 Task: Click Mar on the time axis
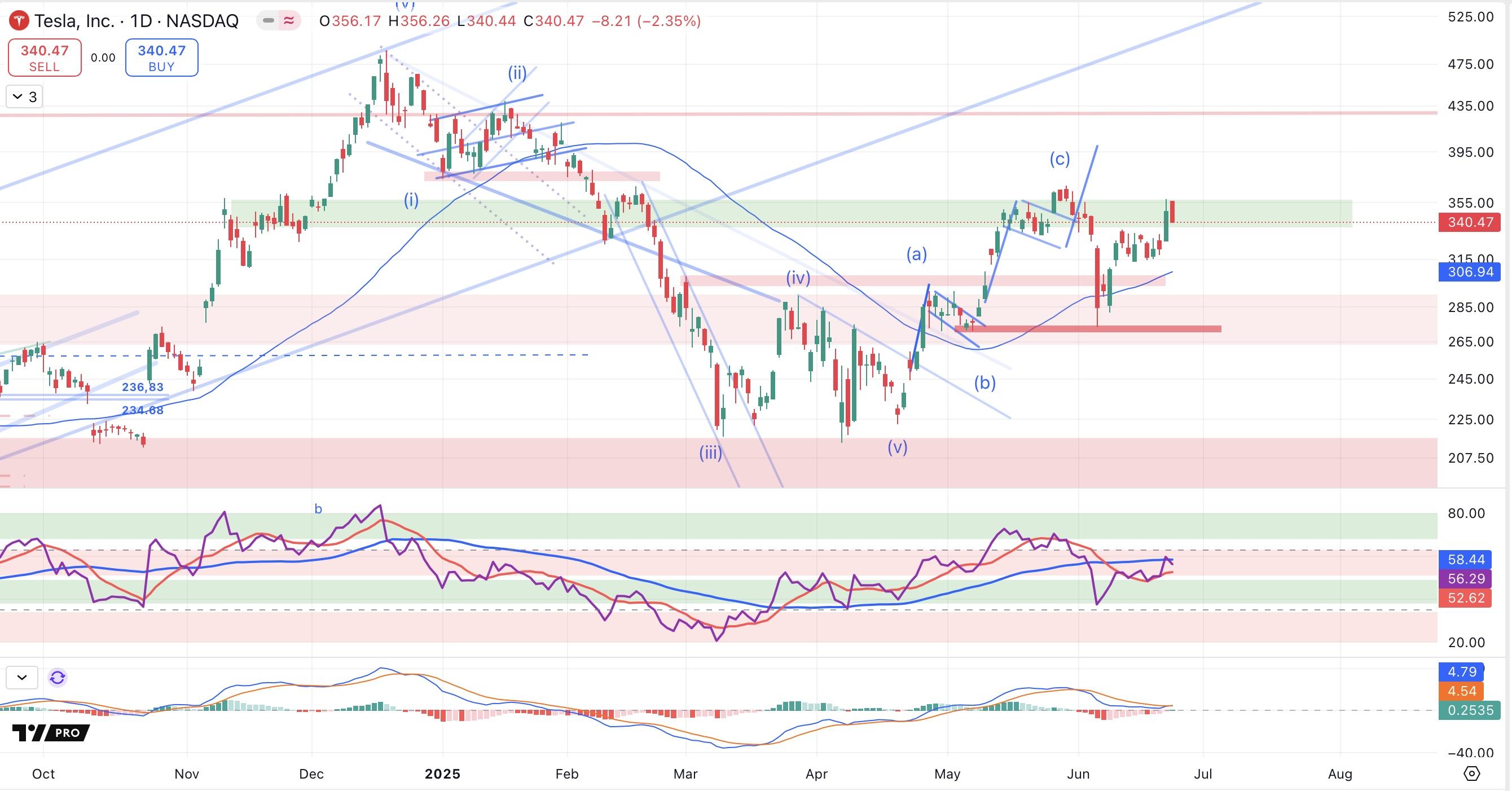point(685,774)
